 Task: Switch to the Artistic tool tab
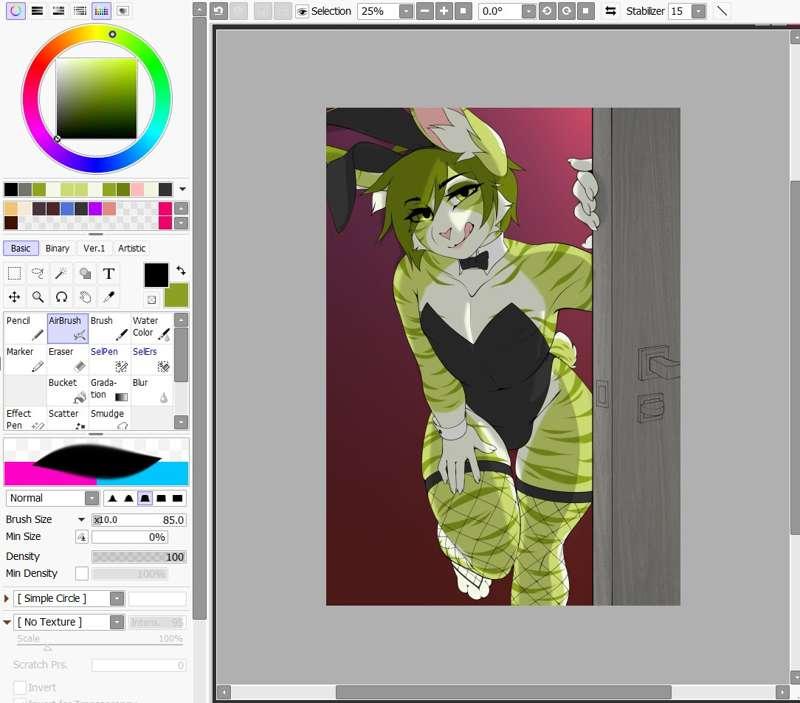132,248
